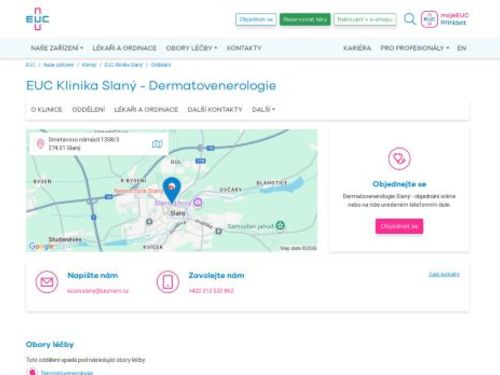
Task: Expand the PRO PROFESIONÁLY dropdown
Action: (x=415, y=48)
